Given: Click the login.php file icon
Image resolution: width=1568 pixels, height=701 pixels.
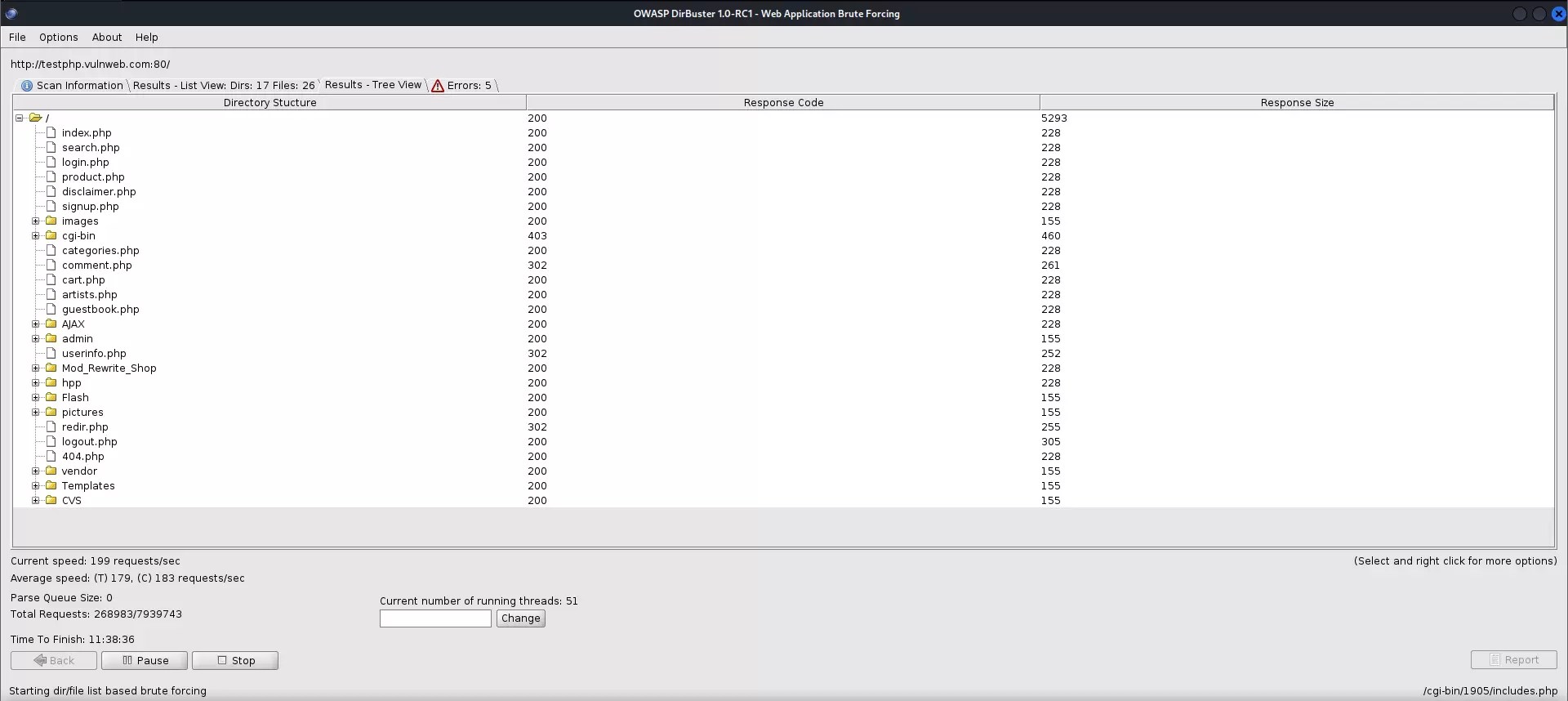Looking at the screenshot, I should (x=51, y=162).
